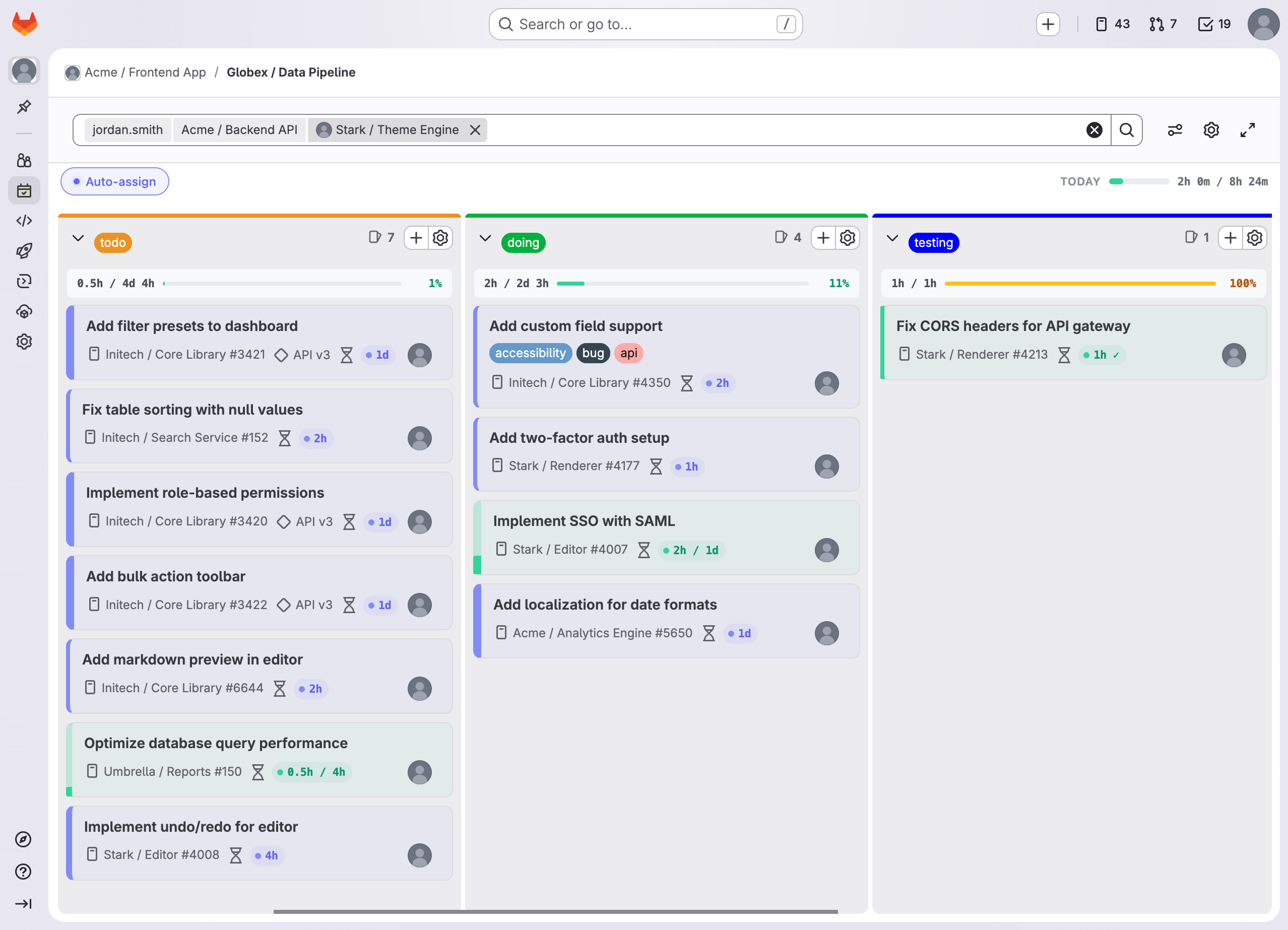This screenshot has width=1288, height=930.
Task: Toggle the Auto-assign switch
Action: tap(114, 181)
